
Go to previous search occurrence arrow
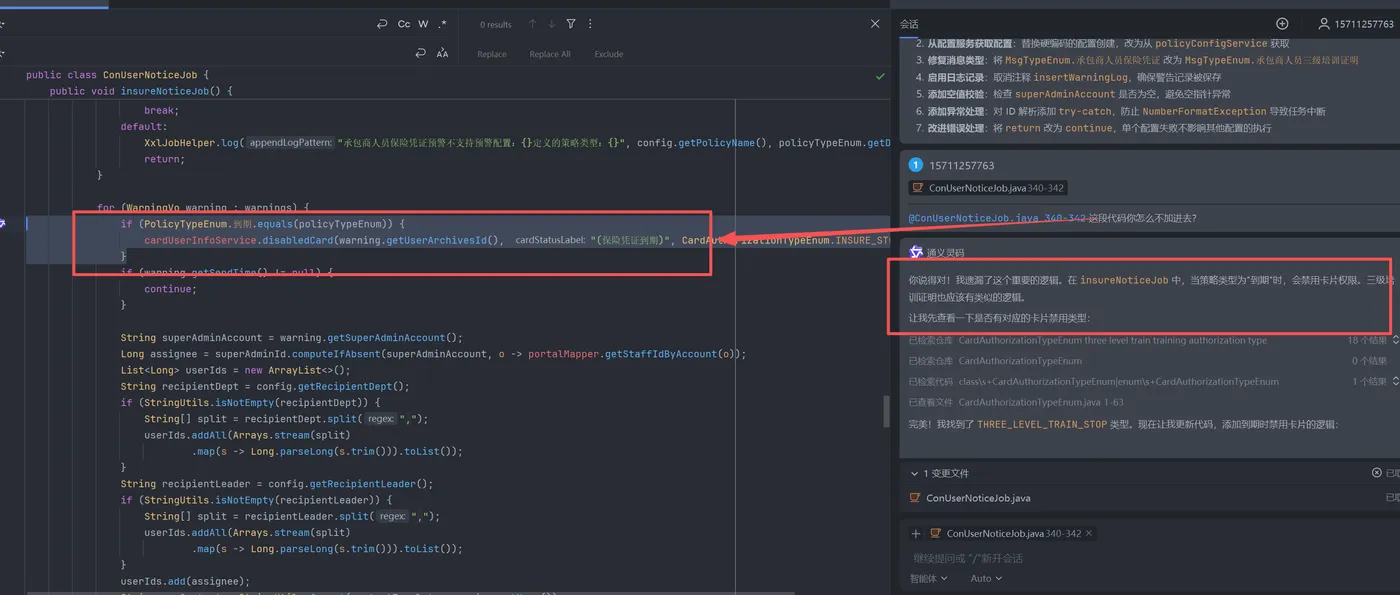tap(532, 24)
